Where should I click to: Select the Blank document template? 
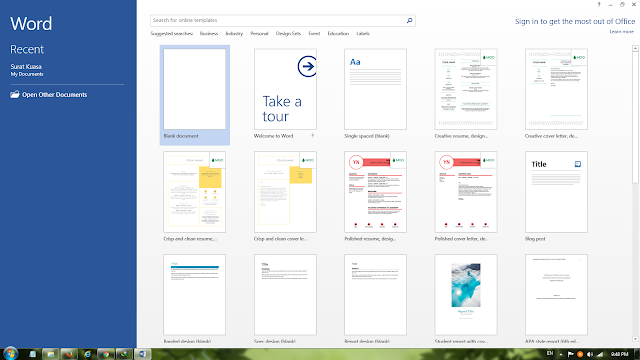tap(195, 95)
